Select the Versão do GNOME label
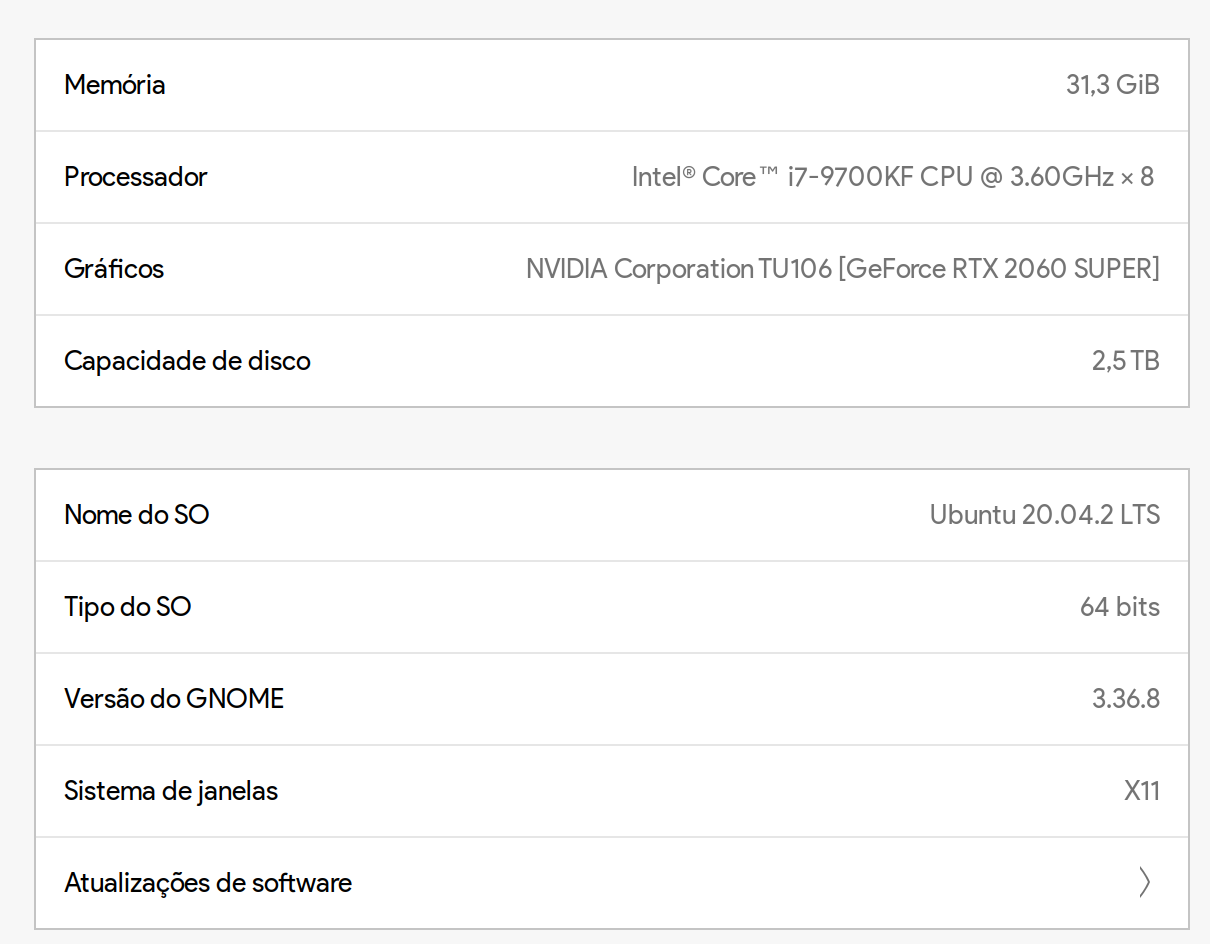 click(x=174, y=699)
